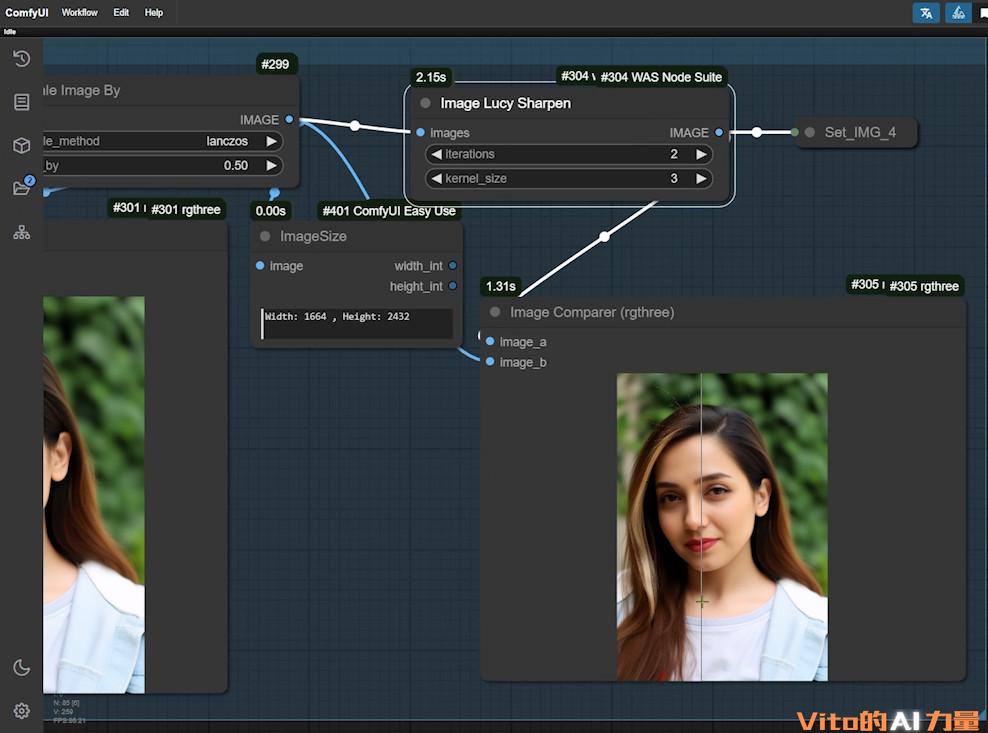988x733 pixels.
Task: Click the translate language icon in top bar
Action: (x=926, y=13)
